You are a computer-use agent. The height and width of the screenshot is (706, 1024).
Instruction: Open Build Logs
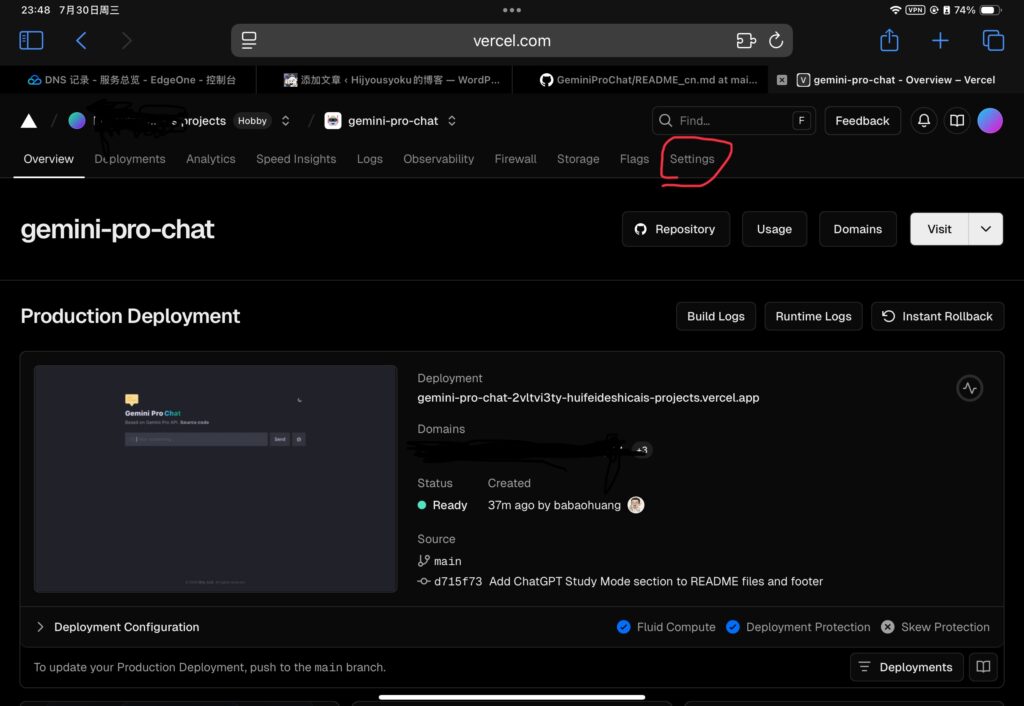[716, 316]
